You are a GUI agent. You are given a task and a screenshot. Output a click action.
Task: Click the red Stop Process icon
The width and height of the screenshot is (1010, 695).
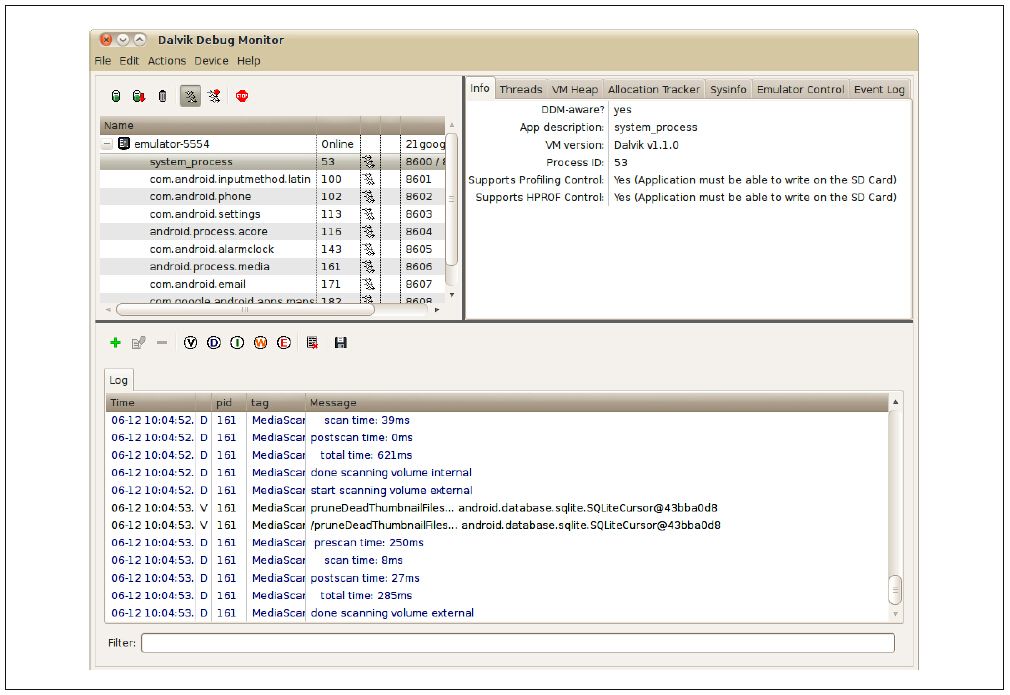pyautogui.click(x=242, y=96)
